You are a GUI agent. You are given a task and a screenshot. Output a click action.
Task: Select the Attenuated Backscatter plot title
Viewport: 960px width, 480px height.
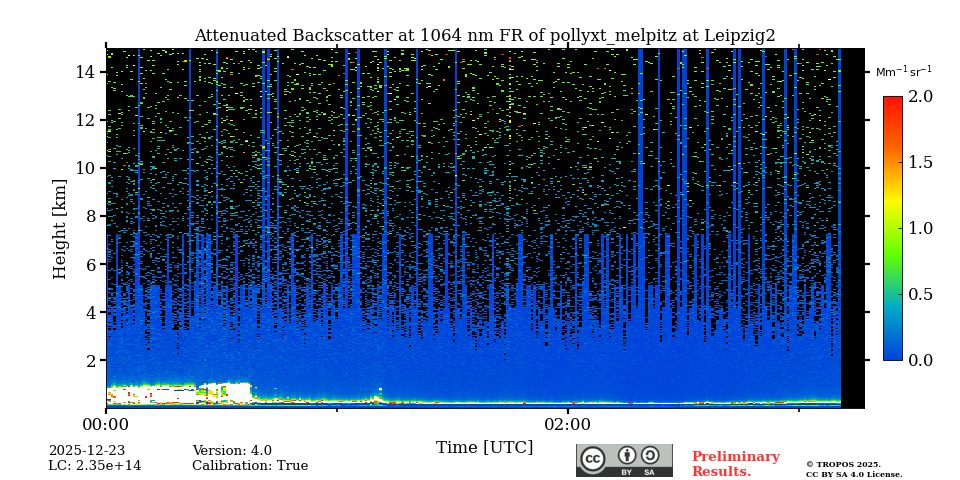(484, 36)
